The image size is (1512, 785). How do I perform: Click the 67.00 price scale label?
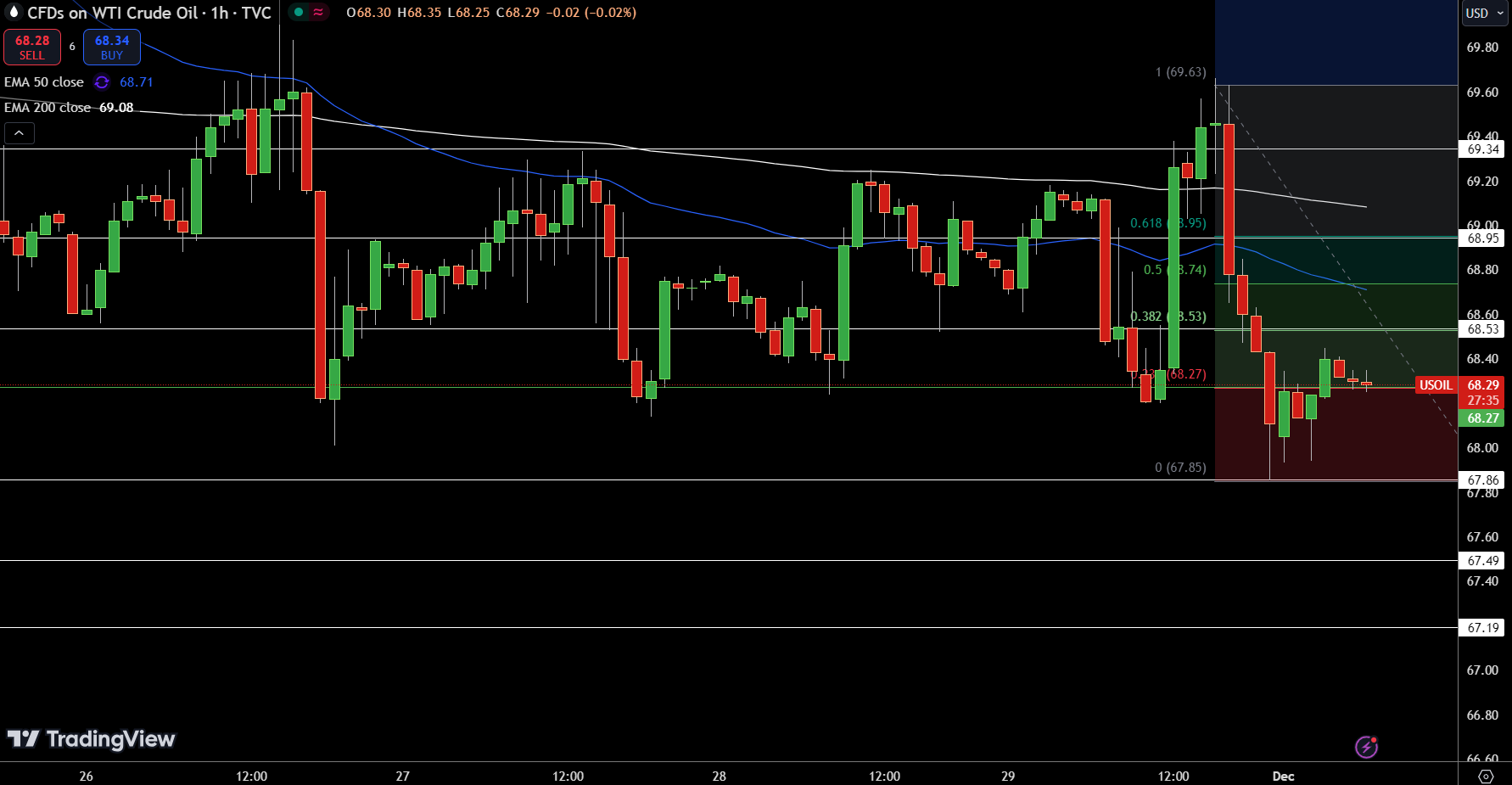(x=1482, y=670)
